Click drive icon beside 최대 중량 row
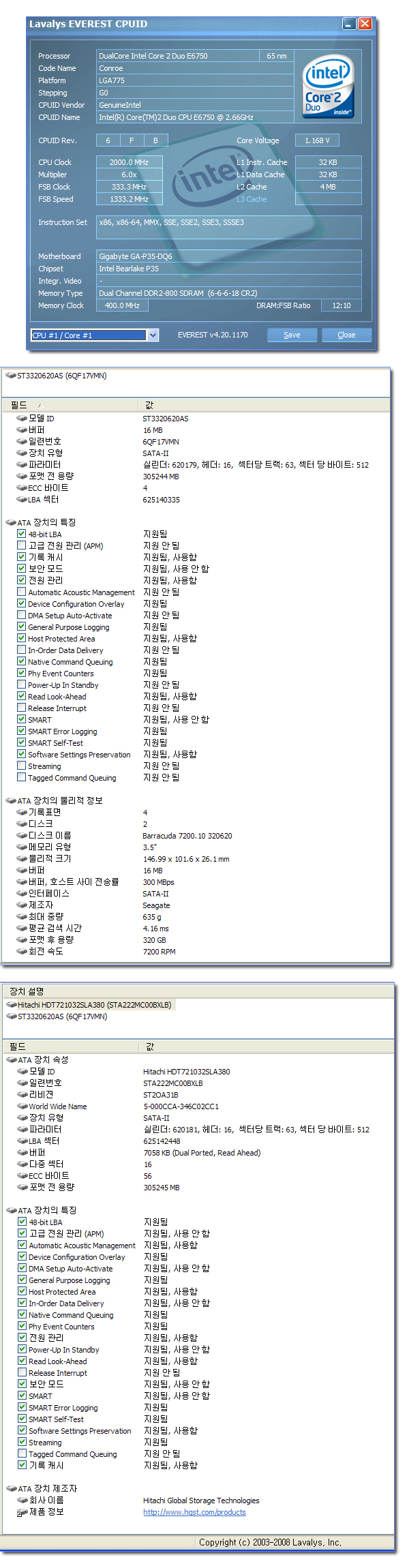409x1568 pixels. pos(22,917)
